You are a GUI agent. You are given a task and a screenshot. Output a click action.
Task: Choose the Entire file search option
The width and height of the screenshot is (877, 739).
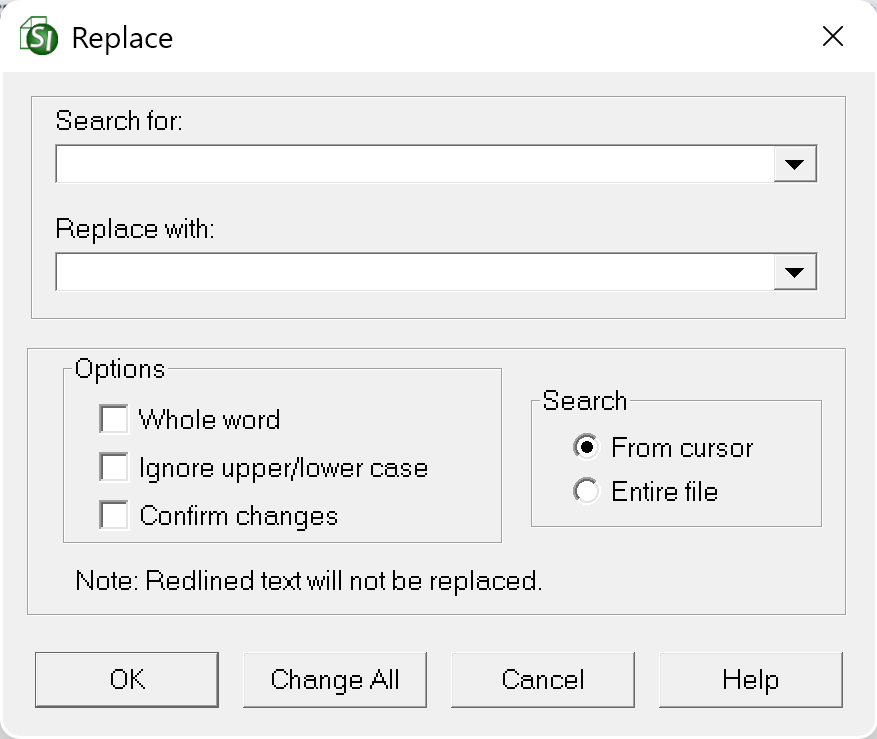[x=586, y=492]
